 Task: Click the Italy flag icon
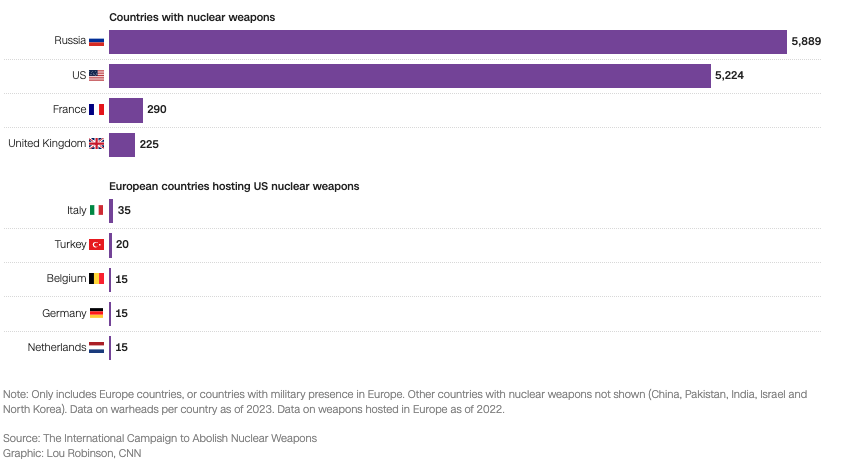[x=96, y=210]
